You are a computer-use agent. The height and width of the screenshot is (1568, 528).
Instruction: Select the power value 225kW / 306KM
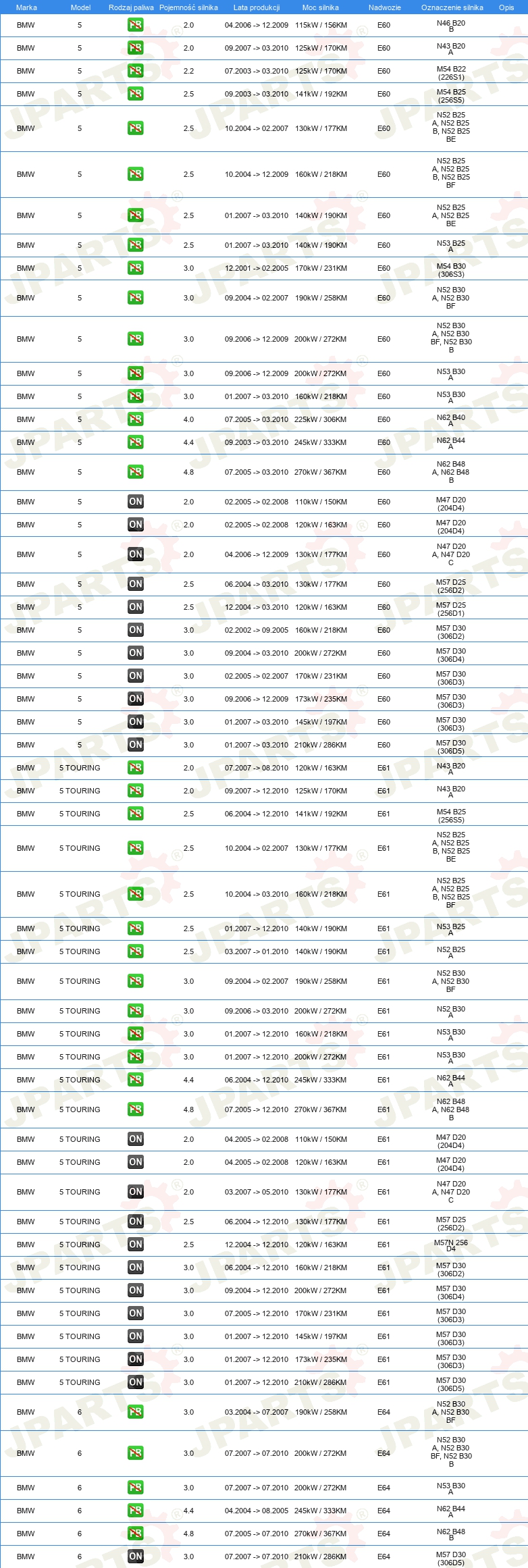(321, 419)
